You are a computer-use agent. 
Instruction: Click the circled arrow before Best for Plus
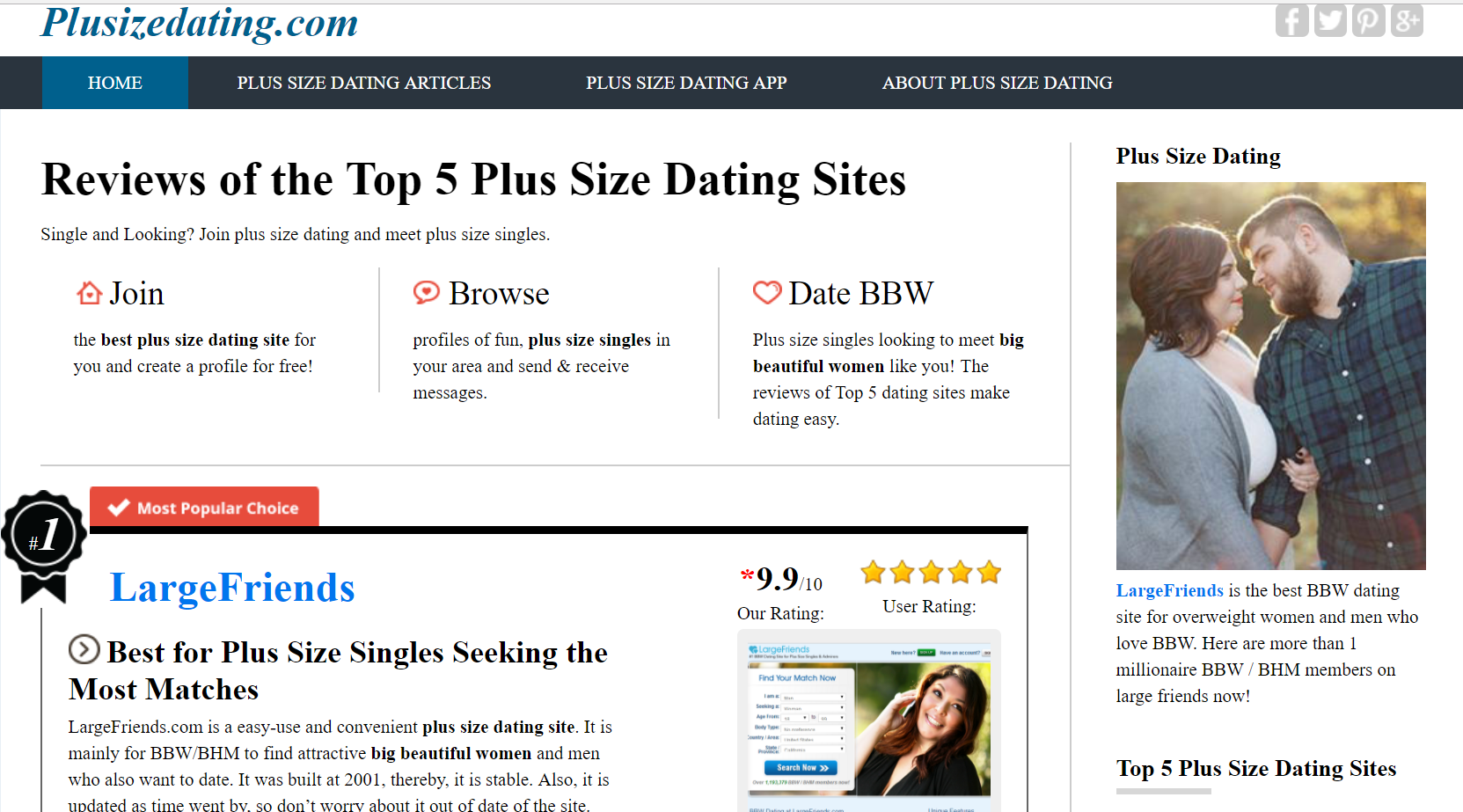coord(84,650)
